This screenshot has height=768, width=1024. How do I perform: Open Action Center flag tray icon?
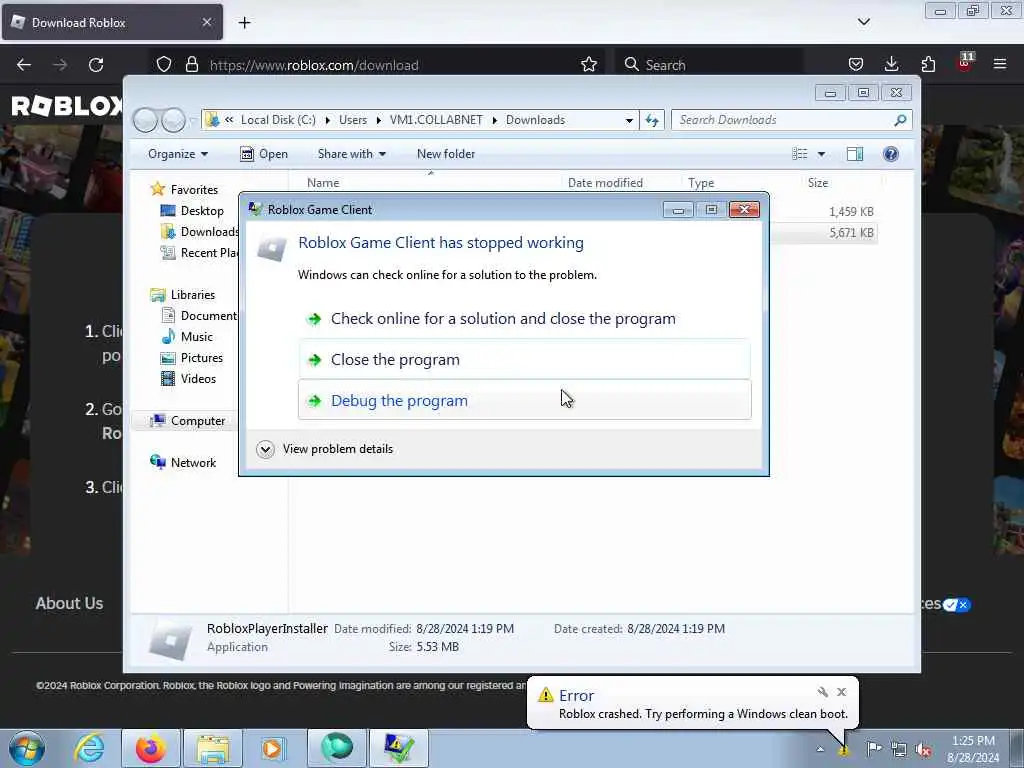pyautogui.click(x=874, y=748)
